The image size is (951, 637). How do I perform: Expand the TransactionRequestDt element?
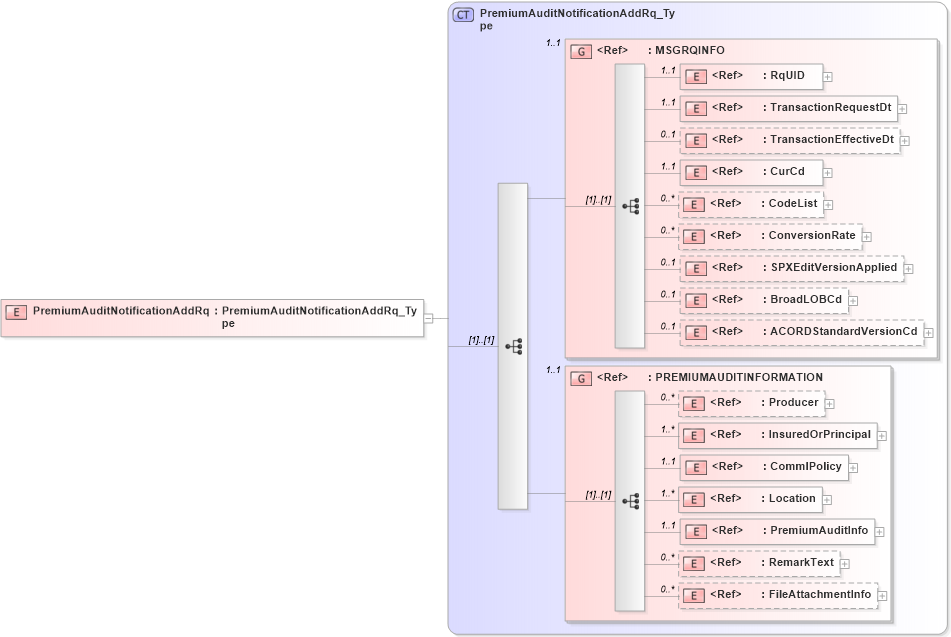tap(903, 107)
